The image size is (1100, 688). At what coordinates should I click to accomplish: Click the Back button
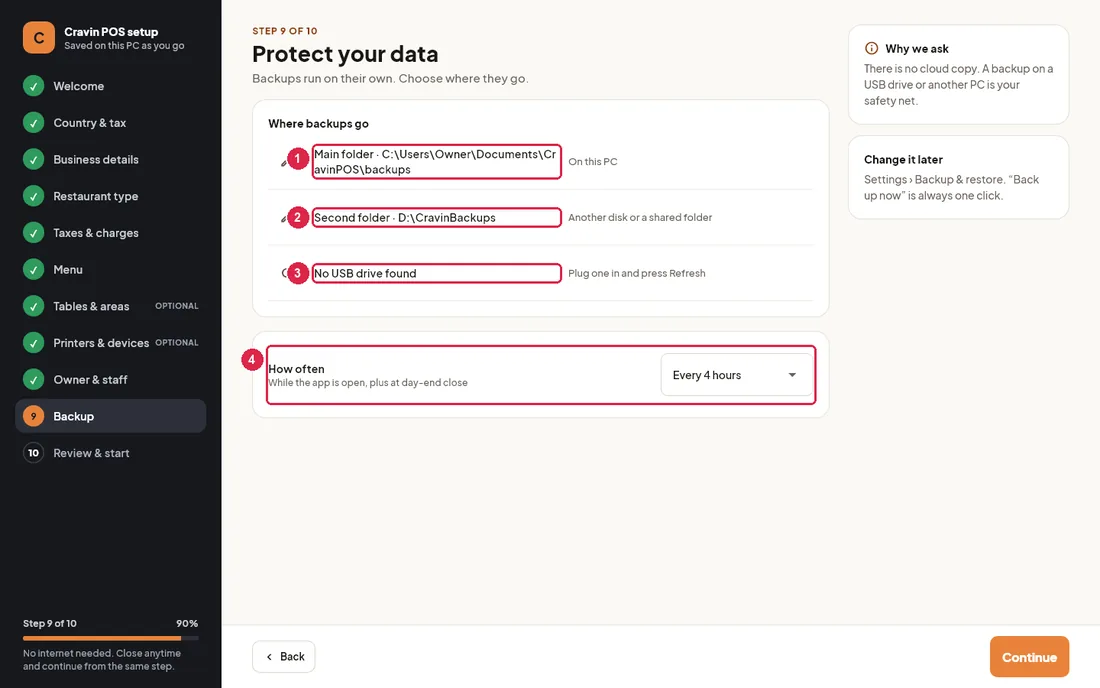pyautogui.click(x=283, y=656)
